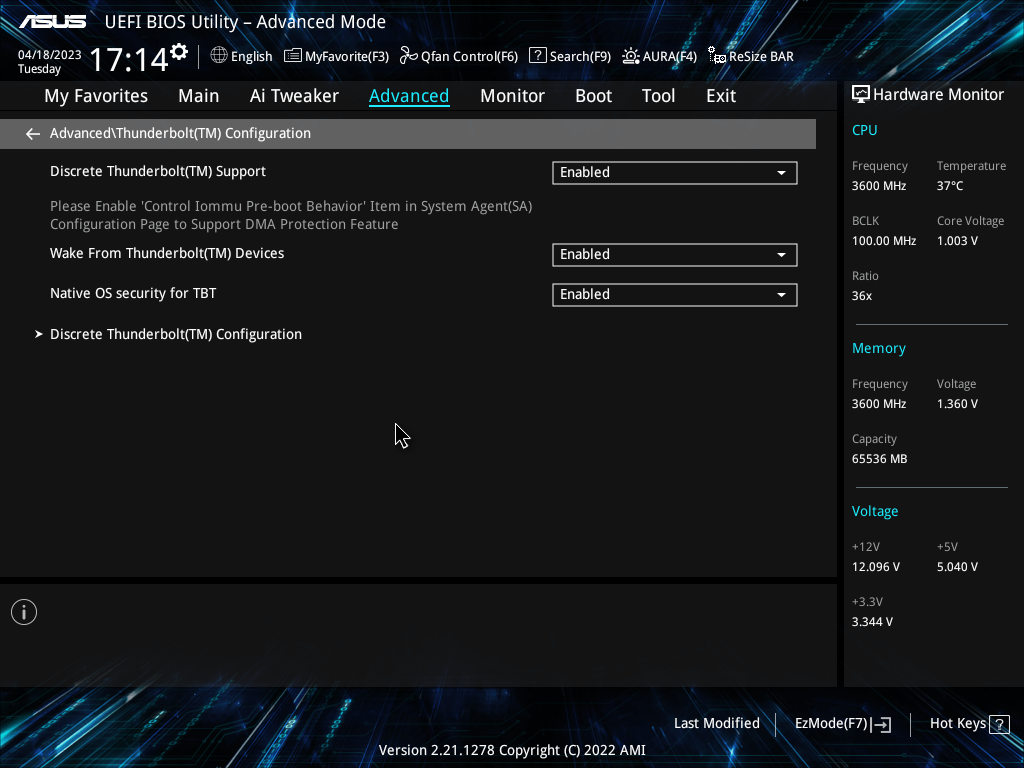1024x768 pixels.
Task: Click the ASUS logo
Action: click(x=52, y=22)
